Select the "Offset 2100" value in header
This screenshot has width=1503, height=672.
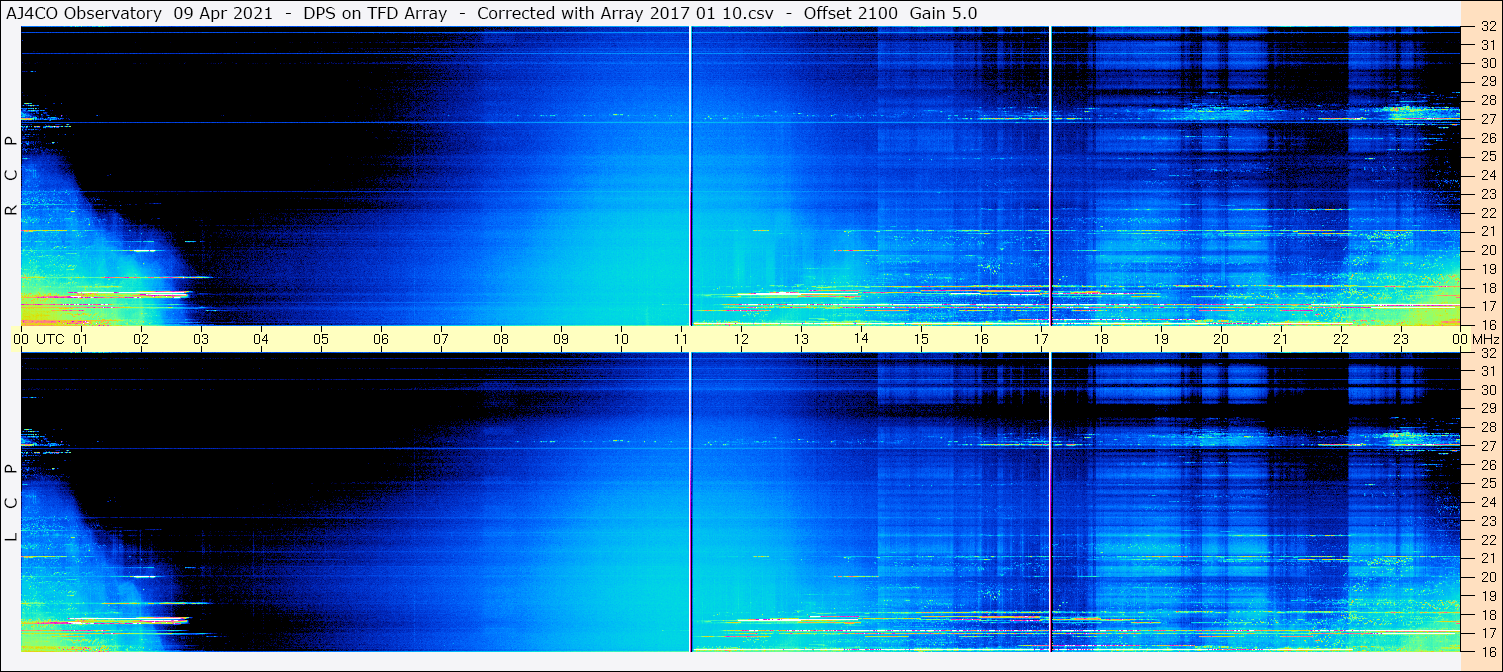(850, 14)
